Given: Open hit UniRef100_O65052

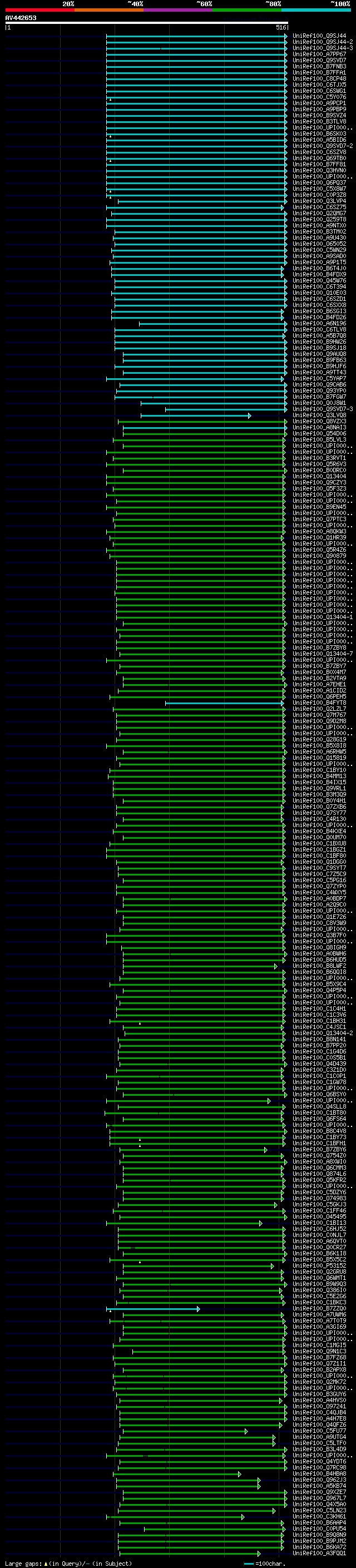Looking at the screenshot, I should (x=319, y=244).
